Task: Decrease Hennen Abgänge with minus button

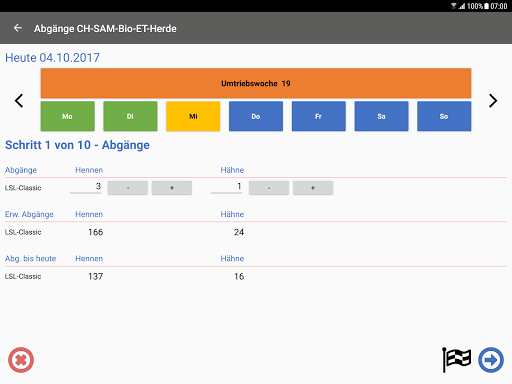Action: pos(128,188)
